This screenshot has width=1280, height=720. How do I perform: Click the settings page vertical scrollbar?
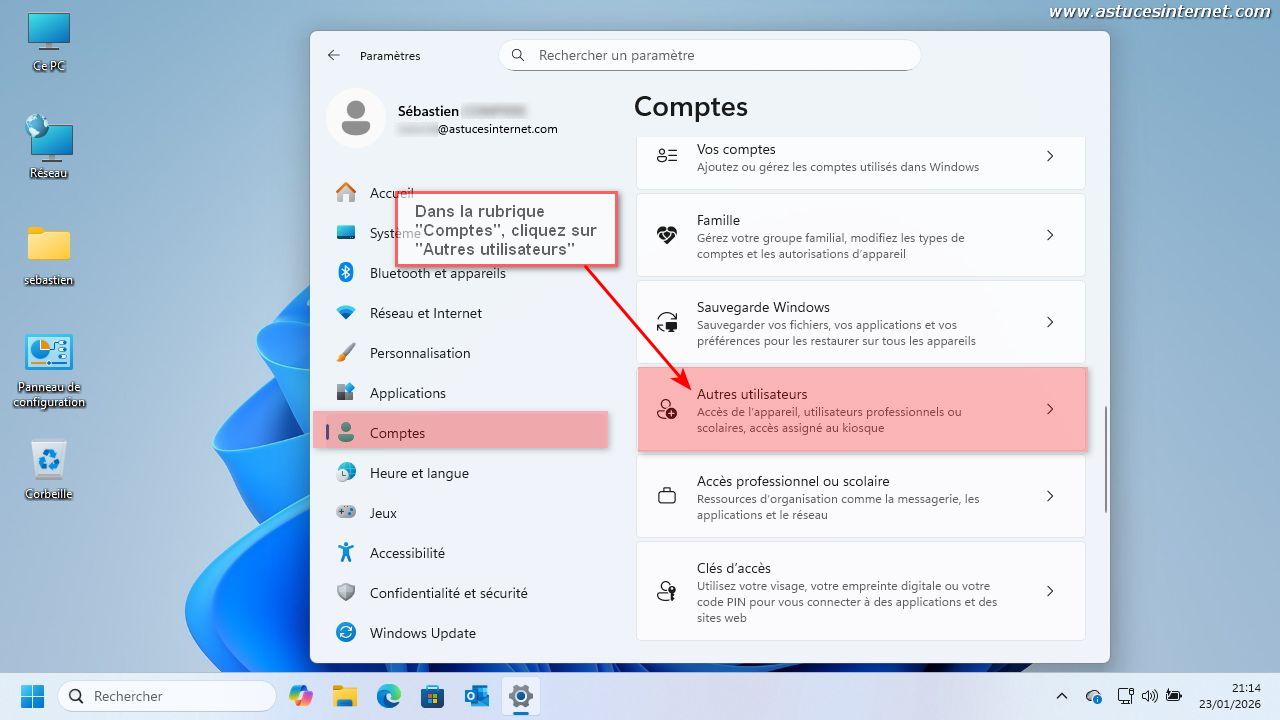(1105, 460)
